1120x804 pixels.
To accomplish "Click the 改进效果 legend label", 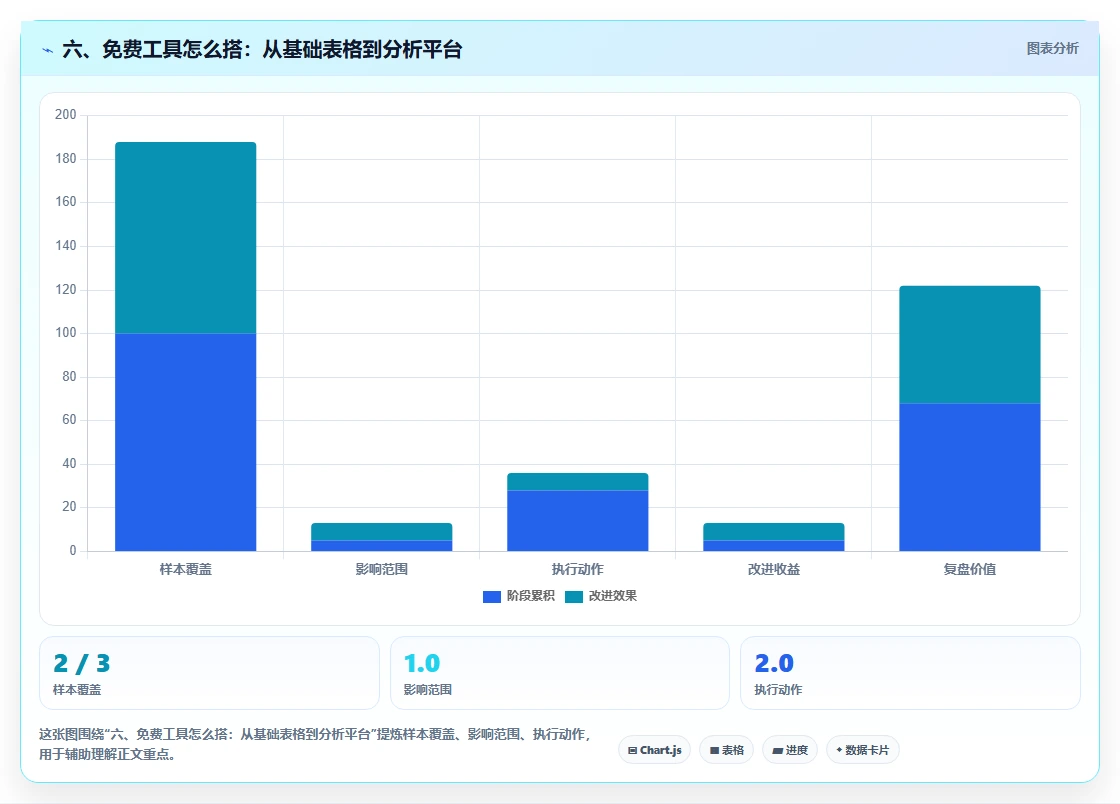I will [x=612, y=596].
